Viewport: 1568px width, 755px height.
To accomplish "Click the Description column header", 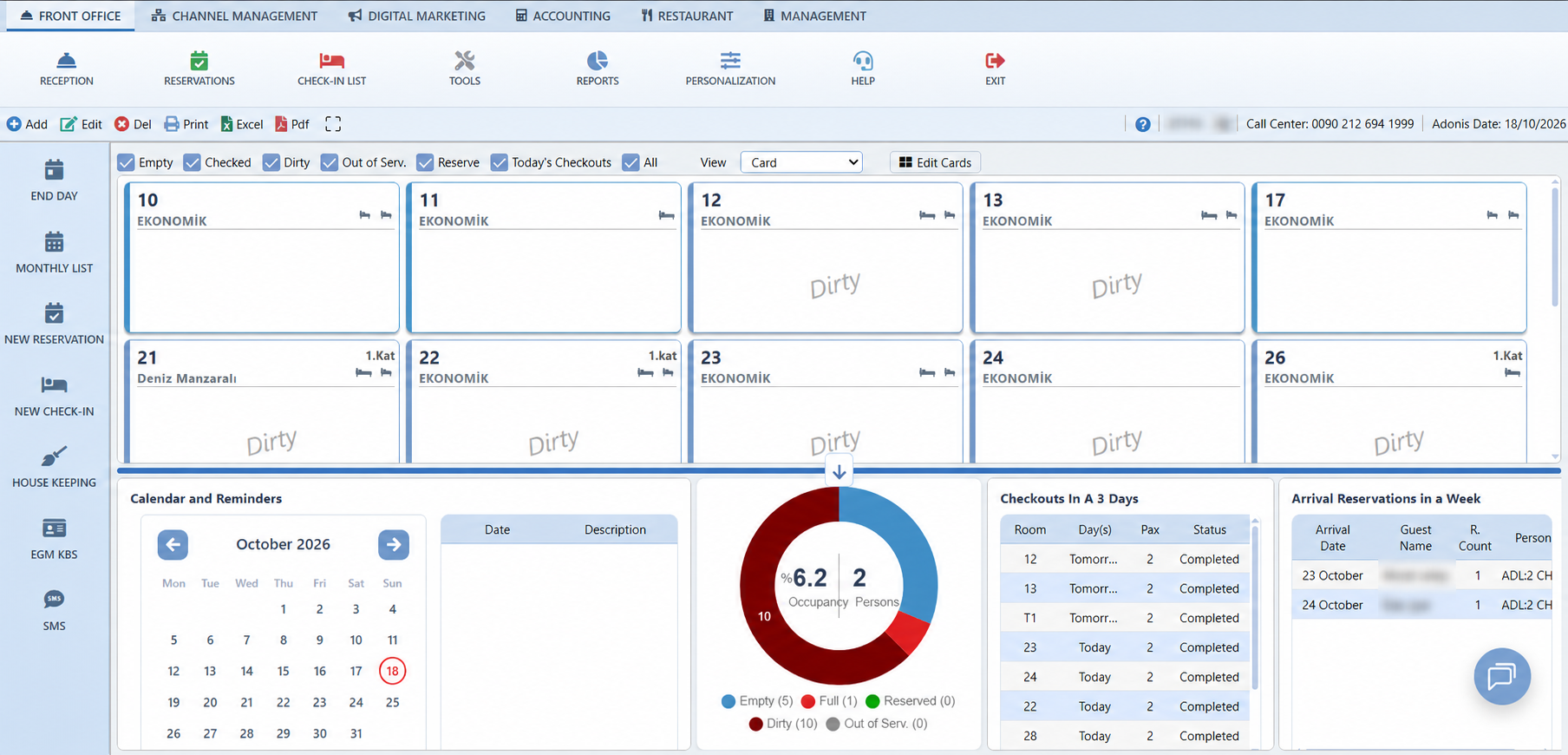I will point(615,529).
